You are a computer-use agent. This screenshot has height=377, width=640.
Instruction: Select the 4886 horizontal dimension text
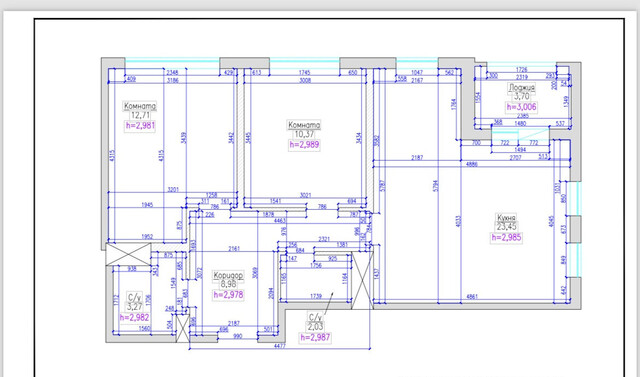click(472, 164)
